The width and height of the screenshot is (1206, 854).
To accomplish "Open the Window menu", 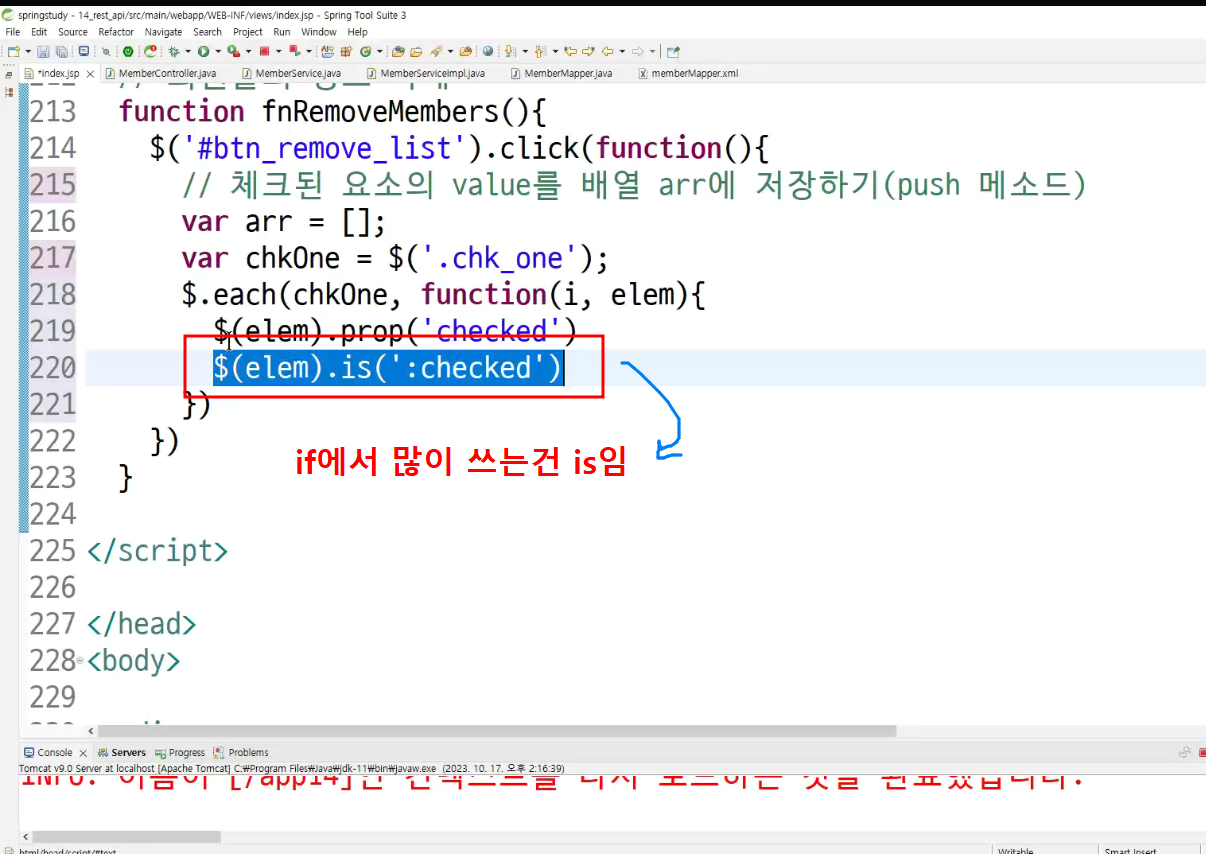I will pyautogui.click(x=319, y=32).
